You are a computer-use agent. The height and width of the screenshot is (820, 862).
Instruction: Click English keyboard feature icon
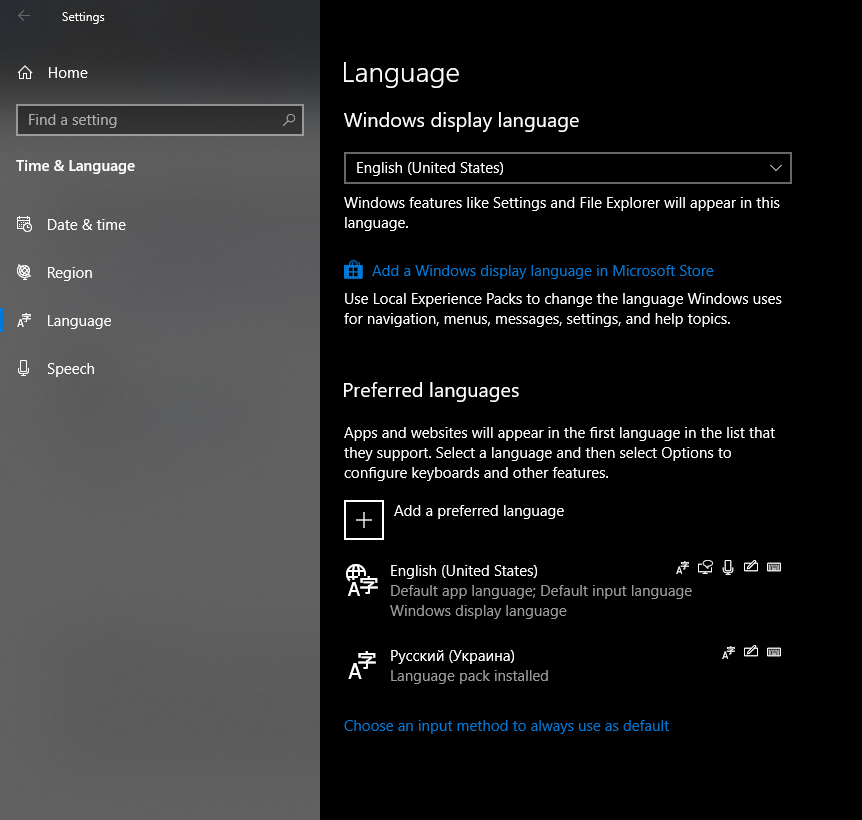click(x=774, y=567)
